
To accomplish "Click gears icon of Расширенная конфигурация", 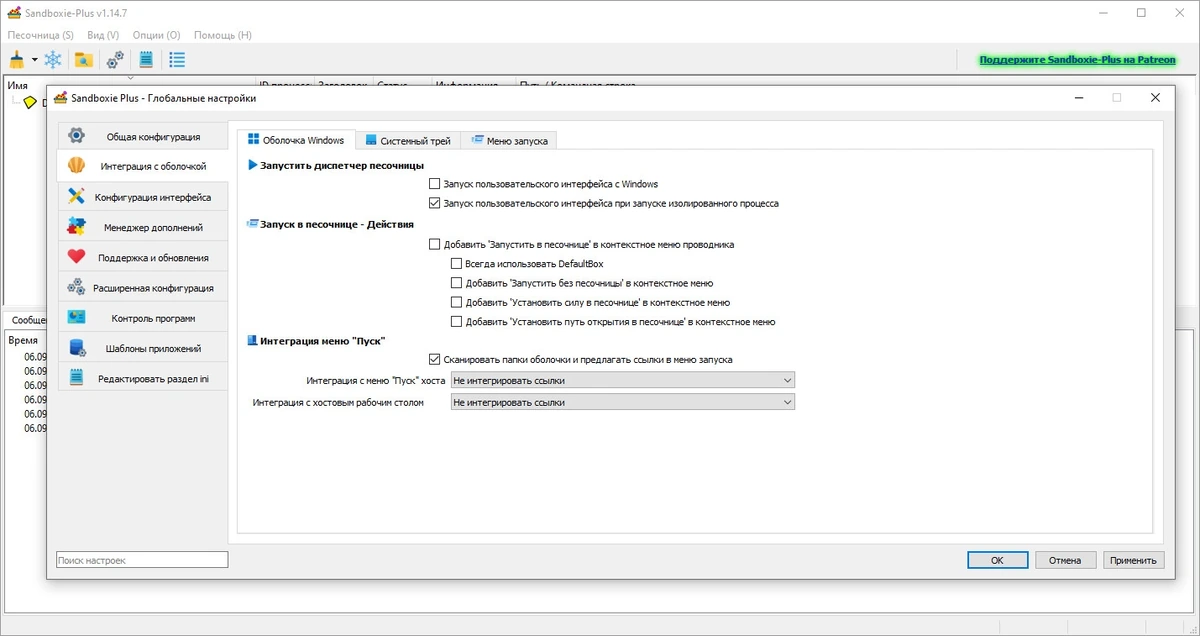I will pyautogui.click(x=76, y=288).
